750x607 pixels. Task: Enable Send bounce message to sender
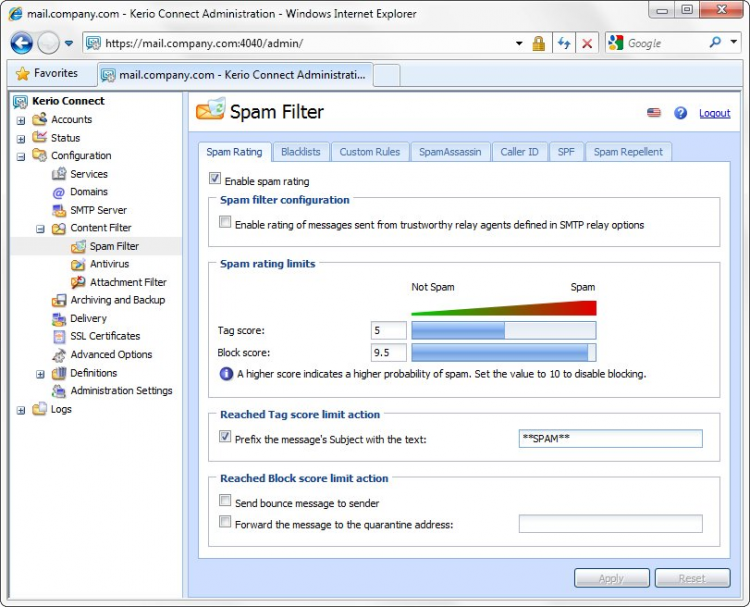click(x=225, y=500)
